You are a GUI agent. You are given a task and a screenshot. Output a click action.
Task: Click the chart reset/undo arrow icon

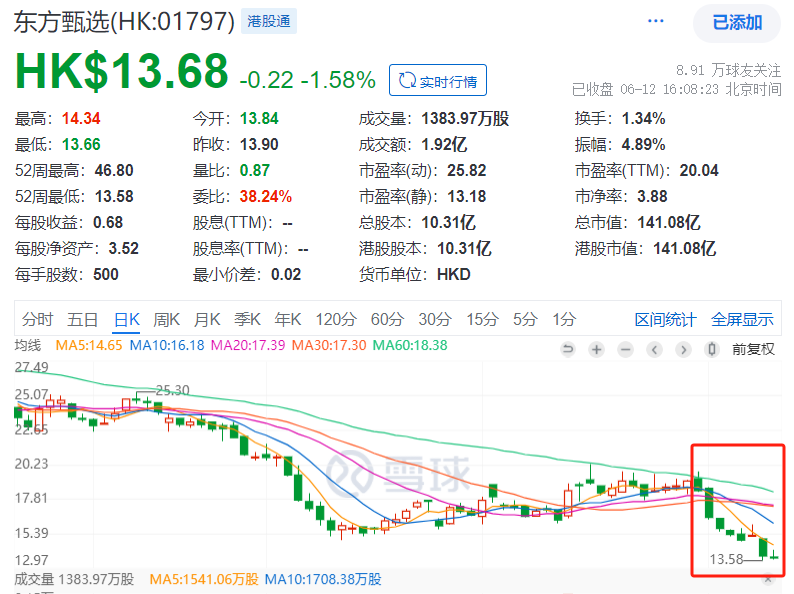(x=568, y=349)
